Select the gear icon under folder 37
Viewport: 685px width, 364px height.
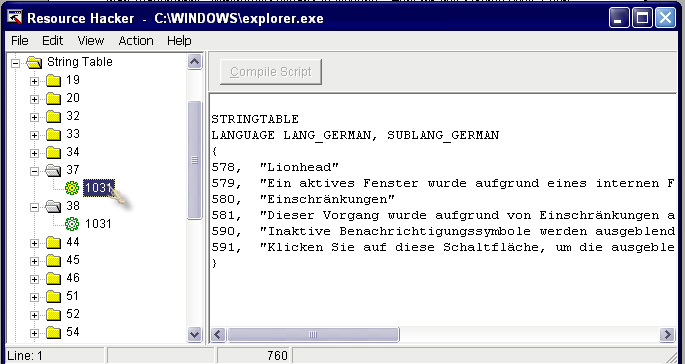click(72, 188)
